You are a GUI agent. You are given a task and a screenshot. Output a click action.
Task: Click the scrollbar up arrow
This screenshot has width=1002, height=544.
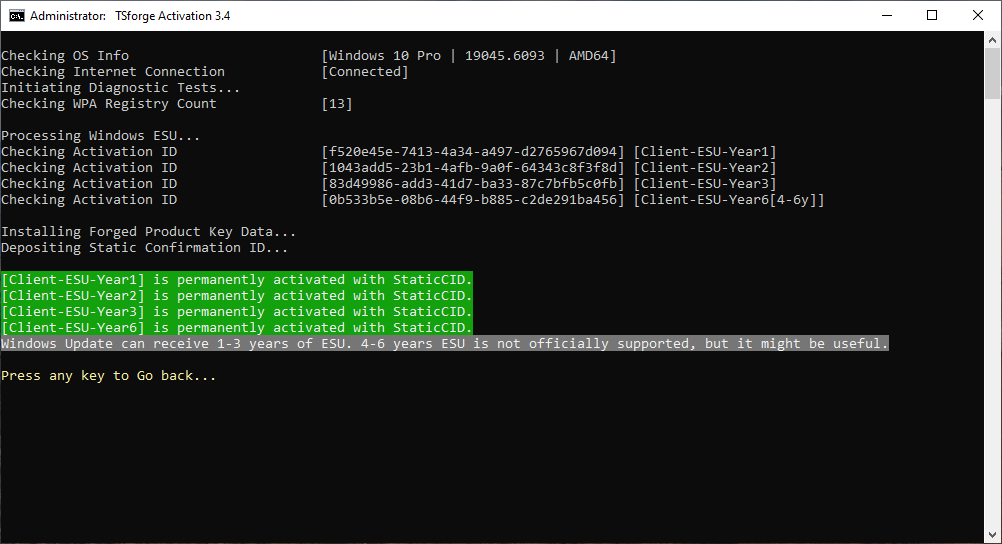tap(992, 40)
